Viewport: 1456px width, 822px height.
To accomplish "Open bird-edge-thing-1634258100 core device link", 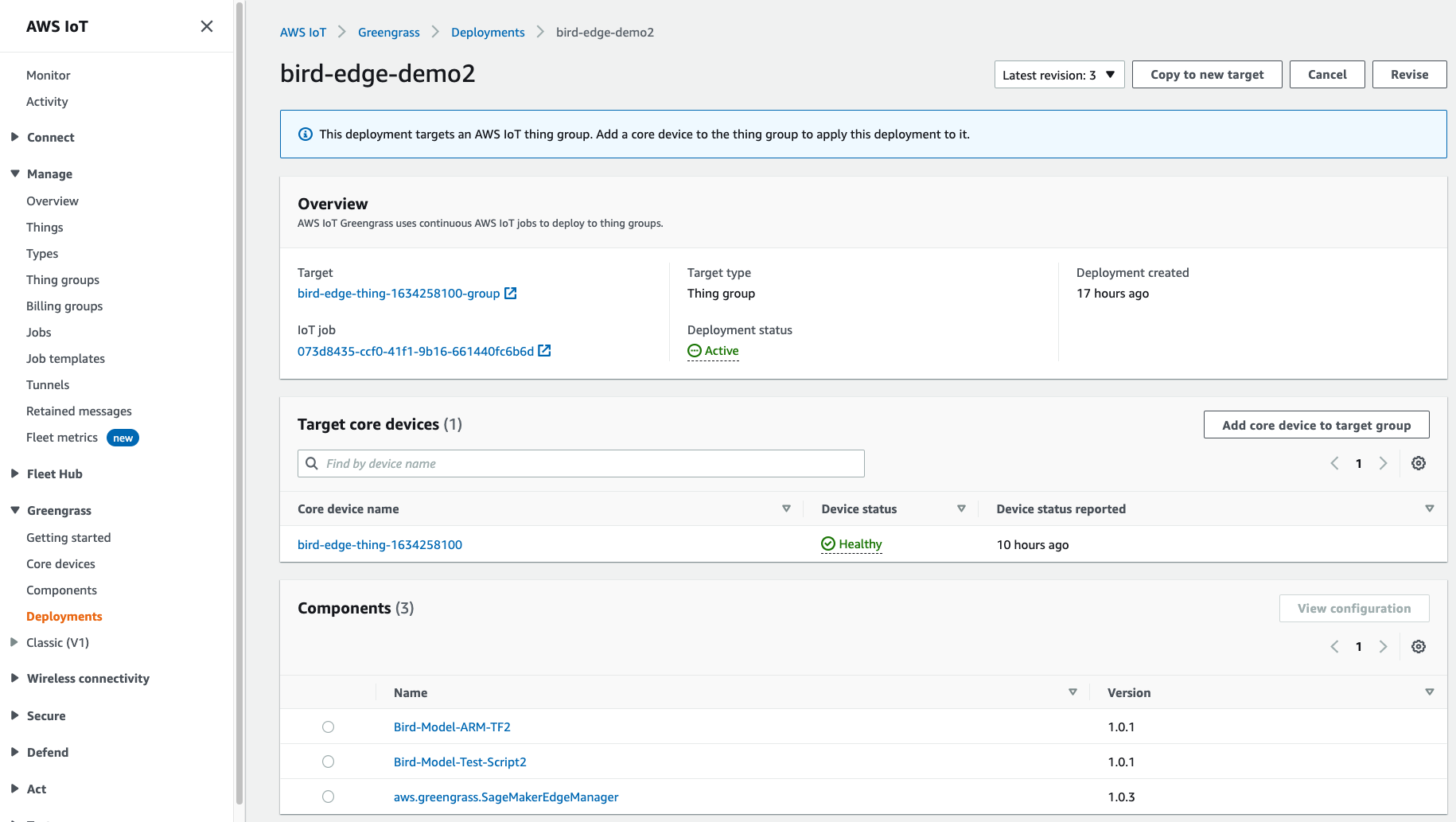I will 380,545.
